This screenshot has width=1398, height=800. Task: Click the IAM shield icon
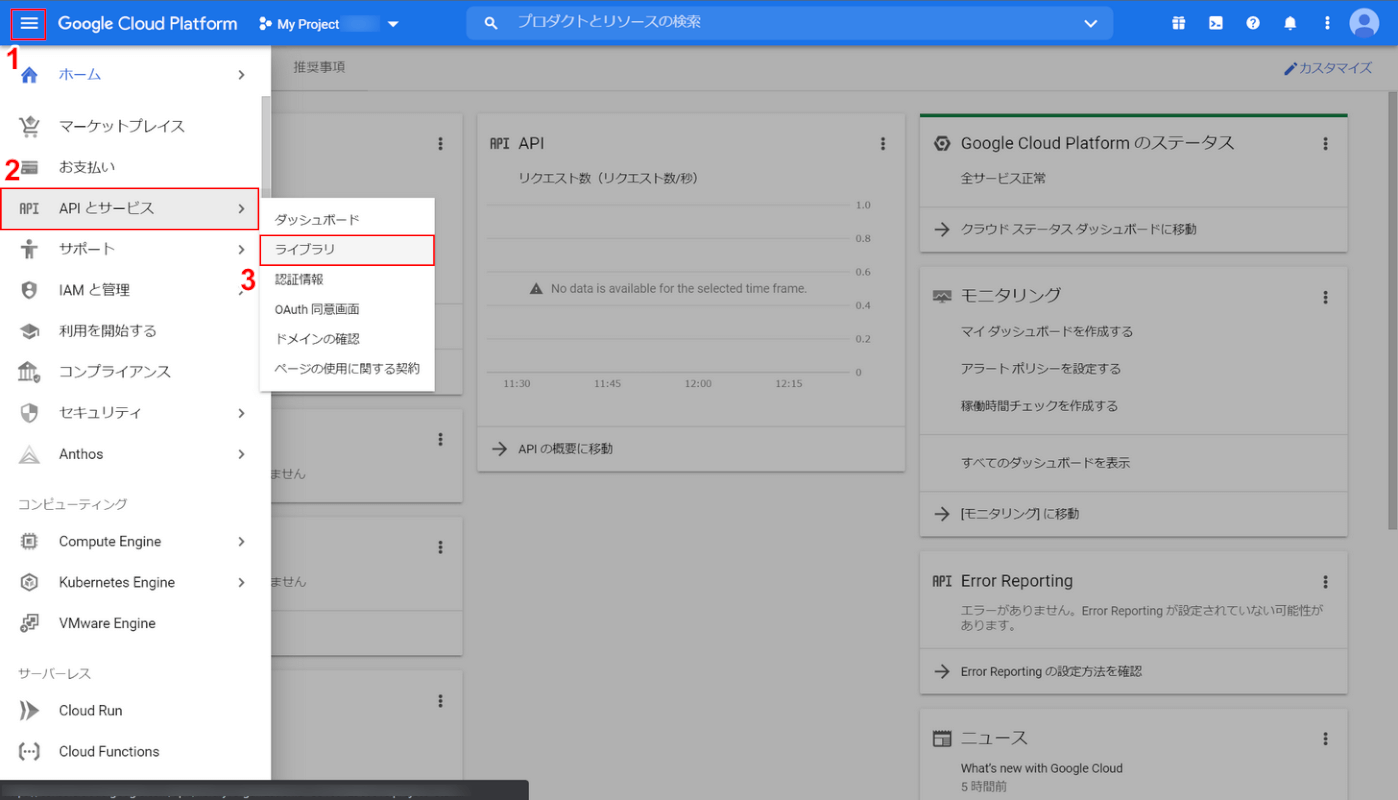click(29, 290)
